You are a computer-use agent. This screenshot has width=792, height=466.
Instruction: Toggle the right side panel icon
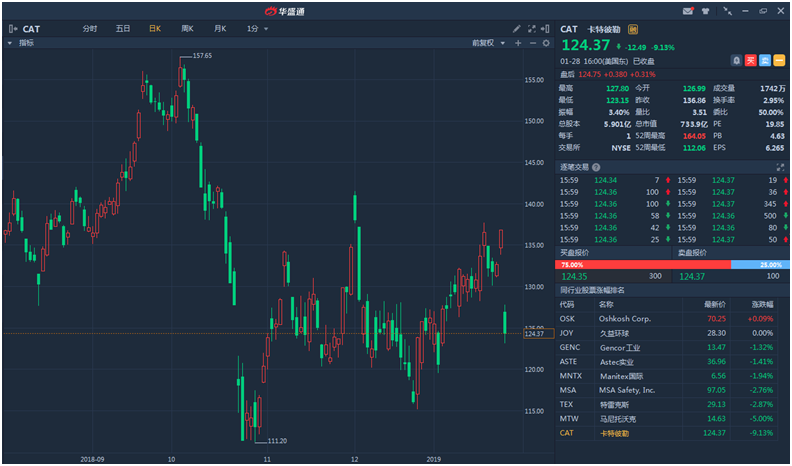click(x=546, y=29)
